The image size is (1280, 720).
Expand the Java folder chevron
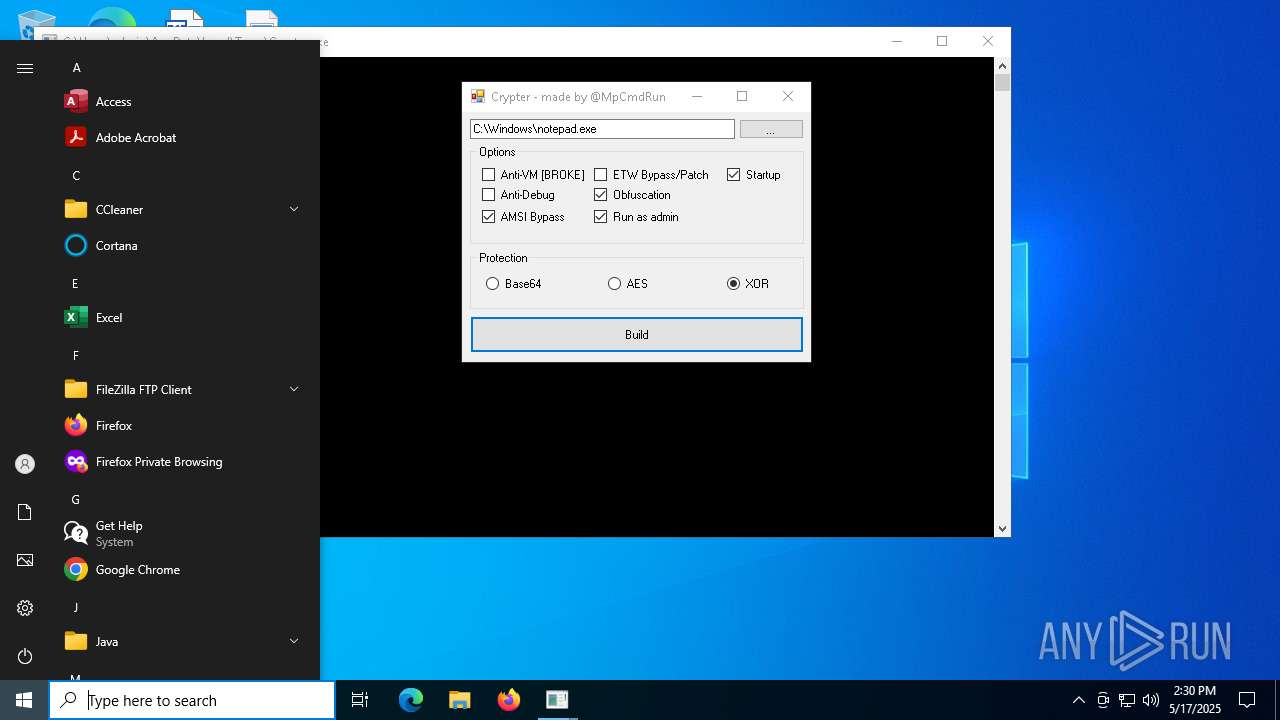click(x=294, y=641)
